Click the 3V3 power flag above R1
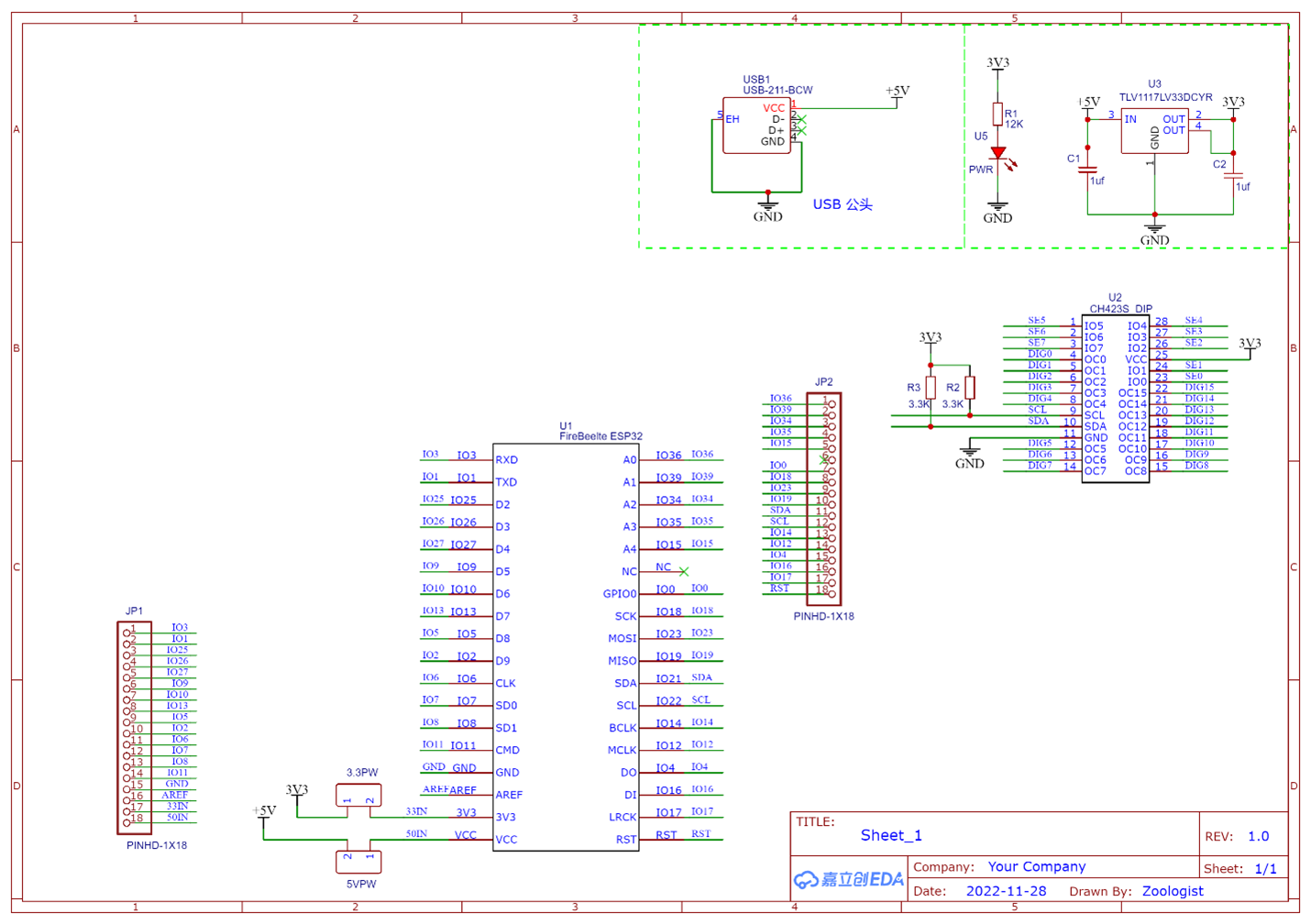Viewport: 1311px width, 924px height. (x=997, y=63)
